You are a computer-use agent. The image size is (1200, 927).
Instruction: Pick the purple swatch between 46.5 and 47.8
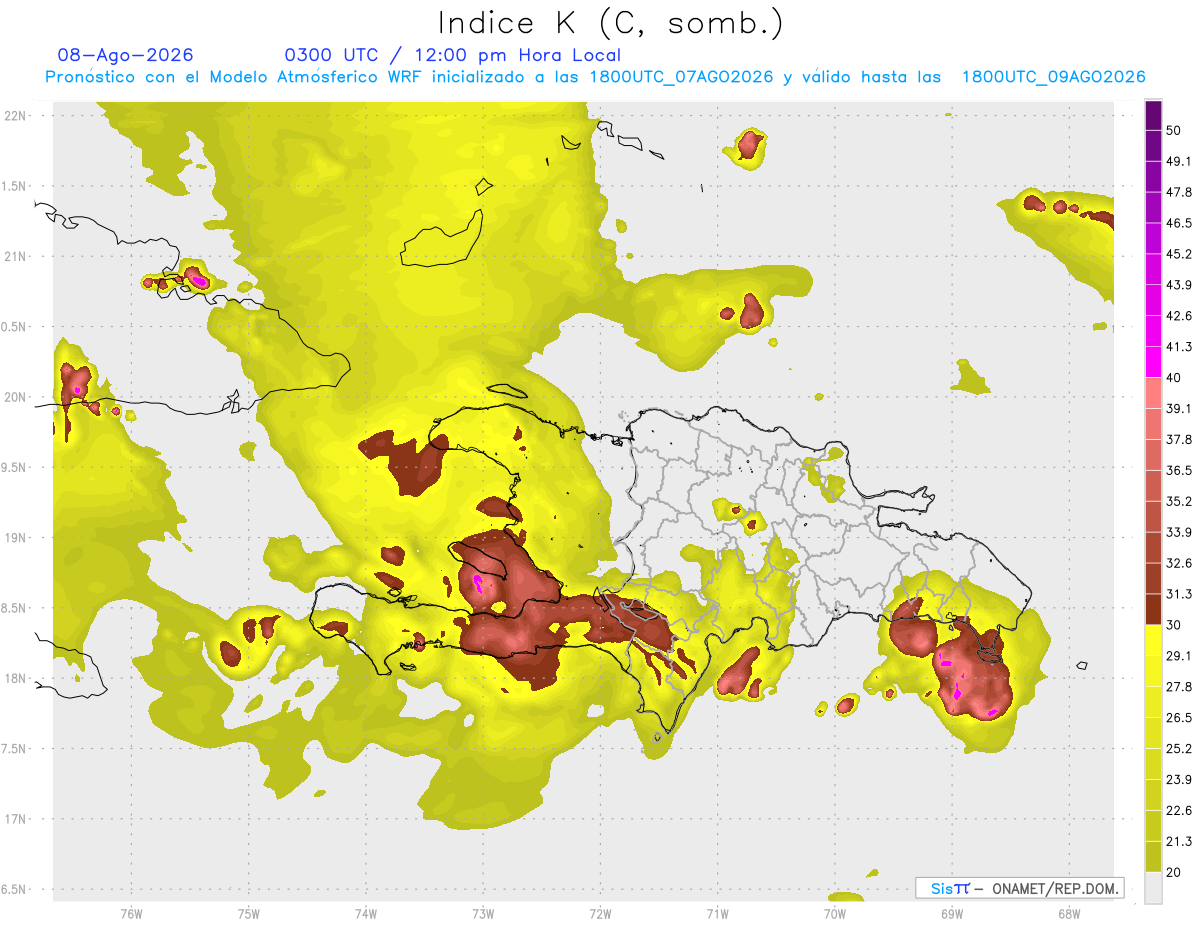tap(1153, 207)
